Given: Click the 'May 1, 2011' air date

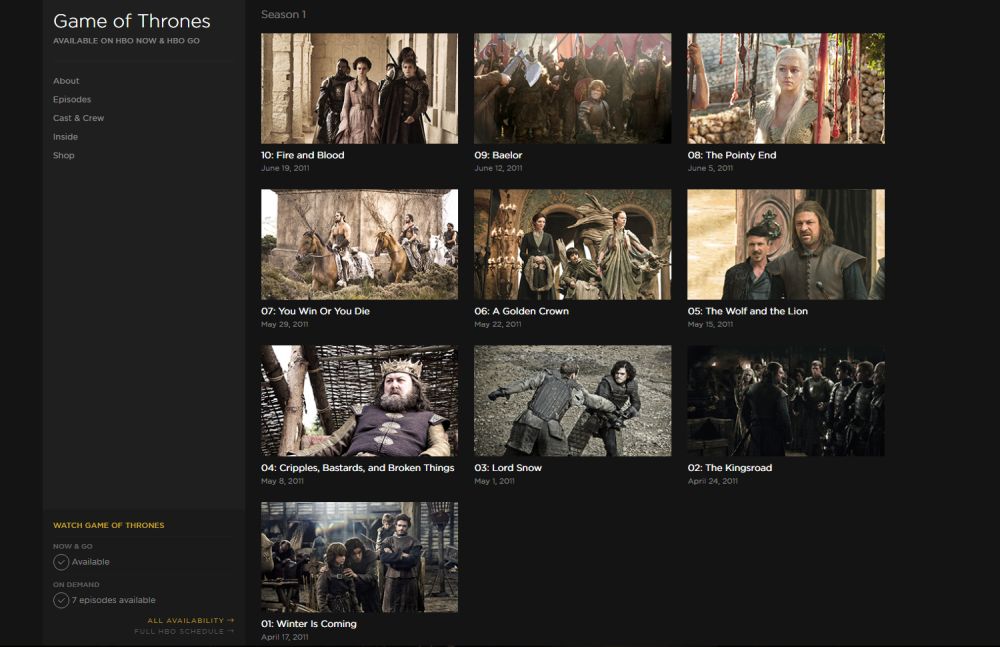Looking at the screenshot, I should [494, 481].
